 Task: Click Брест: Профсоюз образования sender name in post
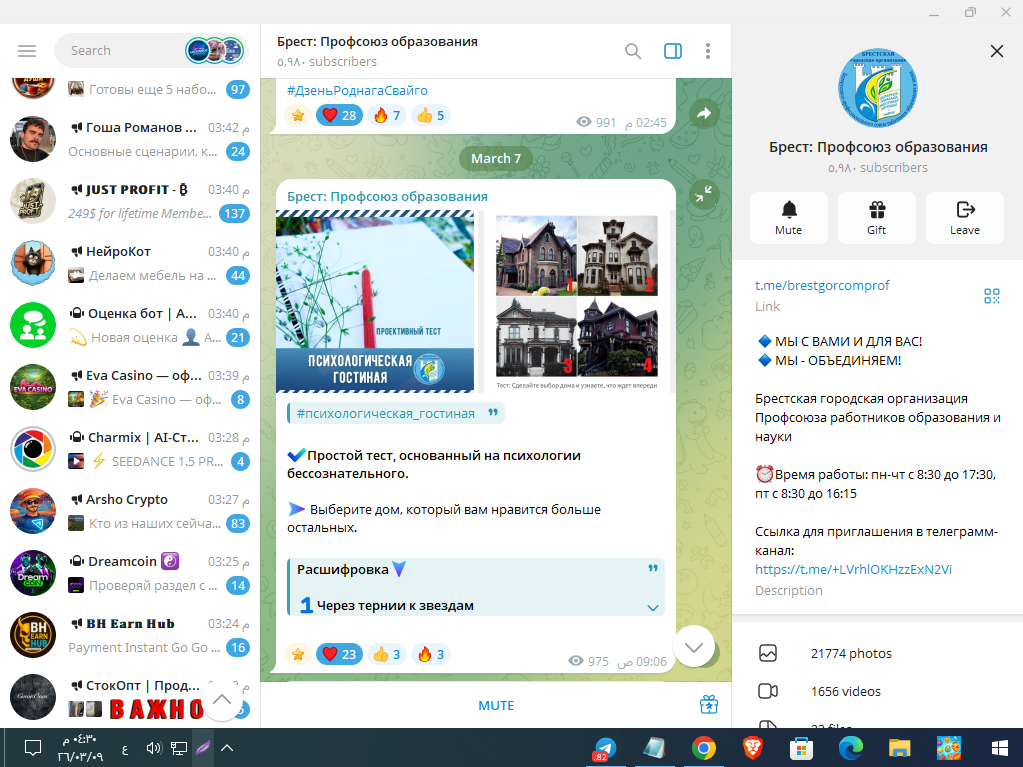388,196
